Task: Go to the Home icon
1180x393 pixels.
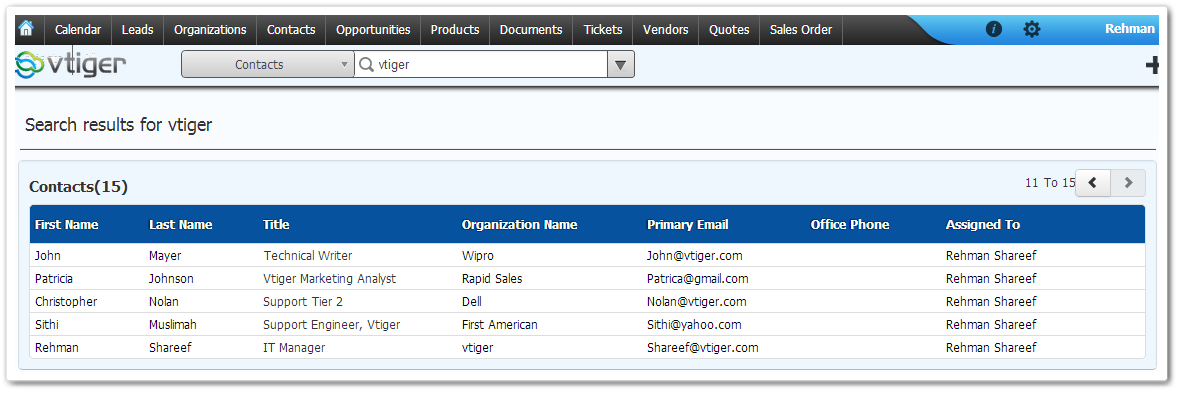Action: pyautogui.click(x=26, y=29)
